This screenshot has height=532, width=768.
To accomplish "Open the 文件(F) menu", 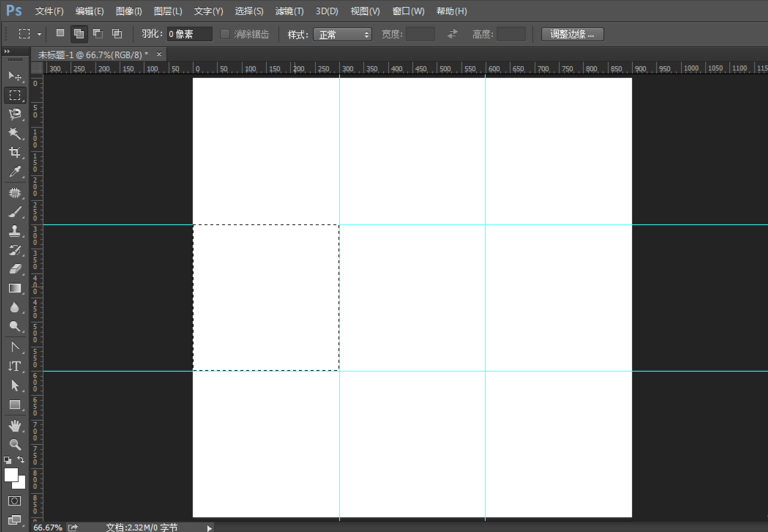I will point(49,11).
